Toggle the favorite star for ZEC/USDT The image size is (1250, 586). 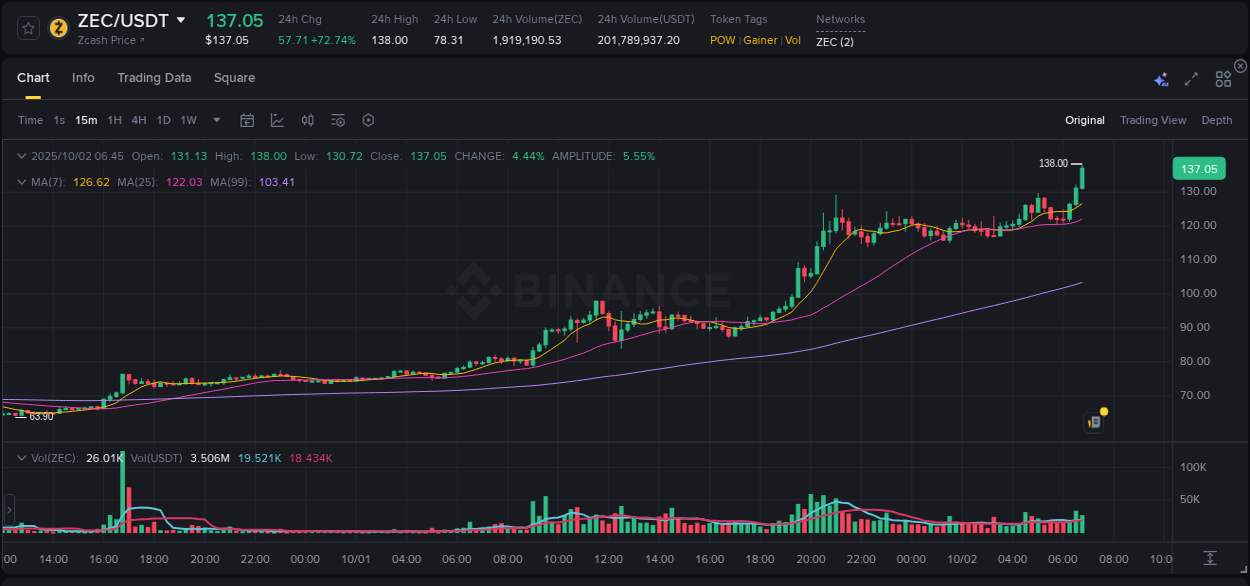27,27
